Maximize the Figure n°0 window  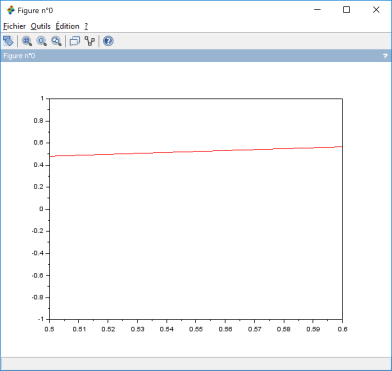347,10
